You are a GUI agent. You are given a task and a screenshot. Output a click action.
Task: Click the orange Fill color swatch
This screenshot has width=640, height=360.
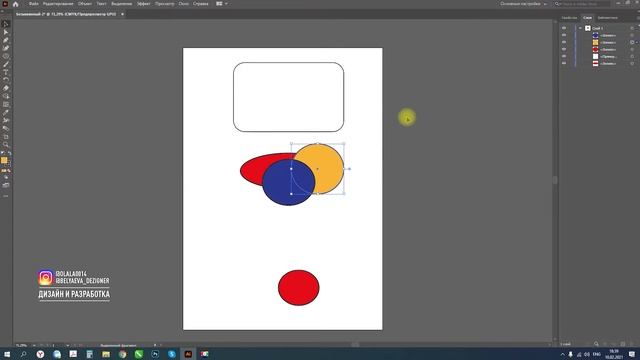coord(4,160)
